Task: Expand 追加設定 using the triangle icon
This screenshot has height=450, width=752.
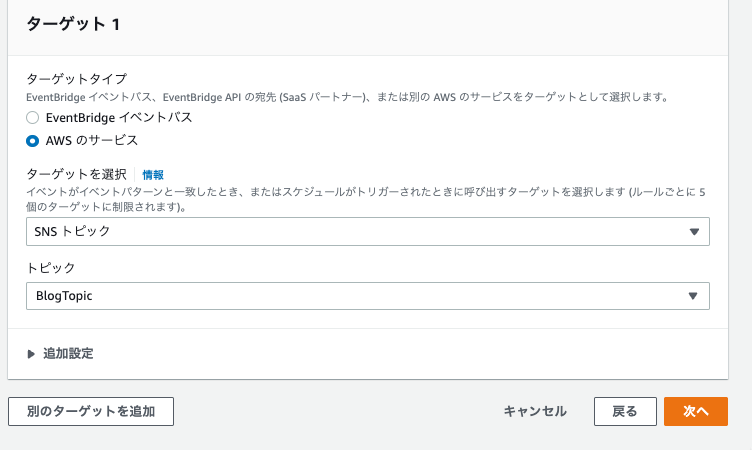Action: 31,354
